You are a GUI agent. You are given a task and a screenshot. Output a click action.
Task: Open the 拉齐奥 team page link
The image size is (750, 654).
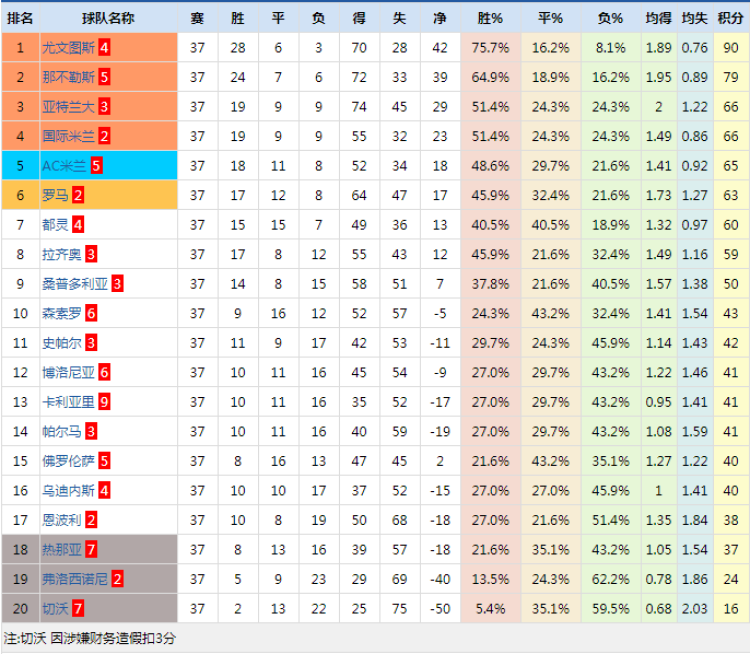pyautogui.click(x=62, y=254)
